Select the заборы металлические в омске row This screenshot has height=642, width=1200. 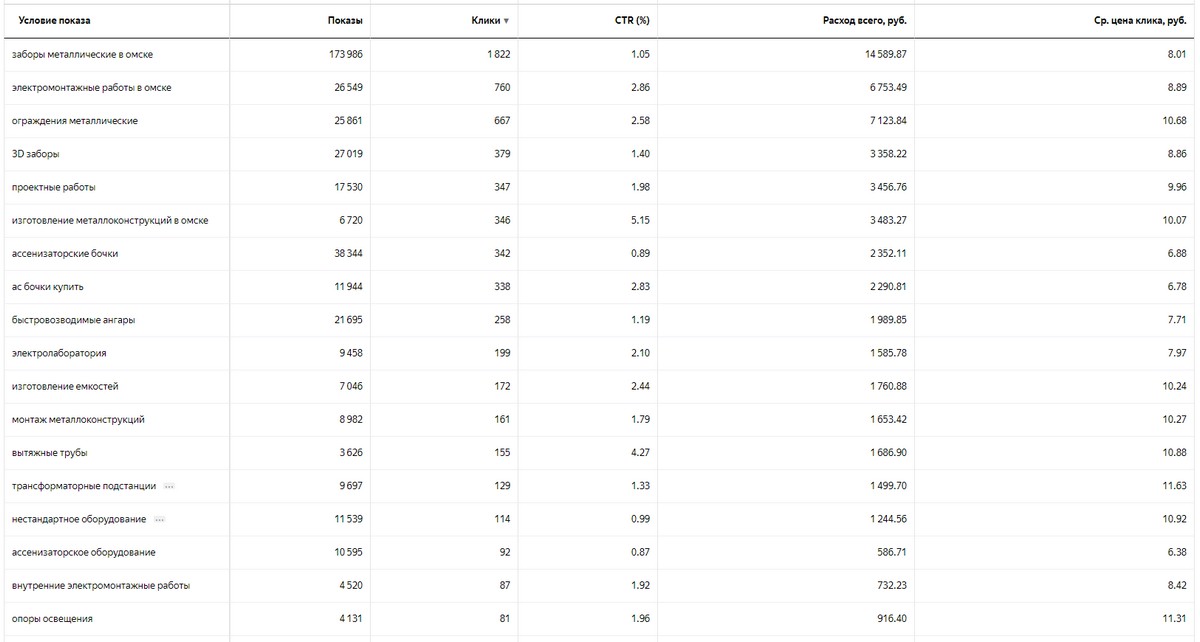82,54
